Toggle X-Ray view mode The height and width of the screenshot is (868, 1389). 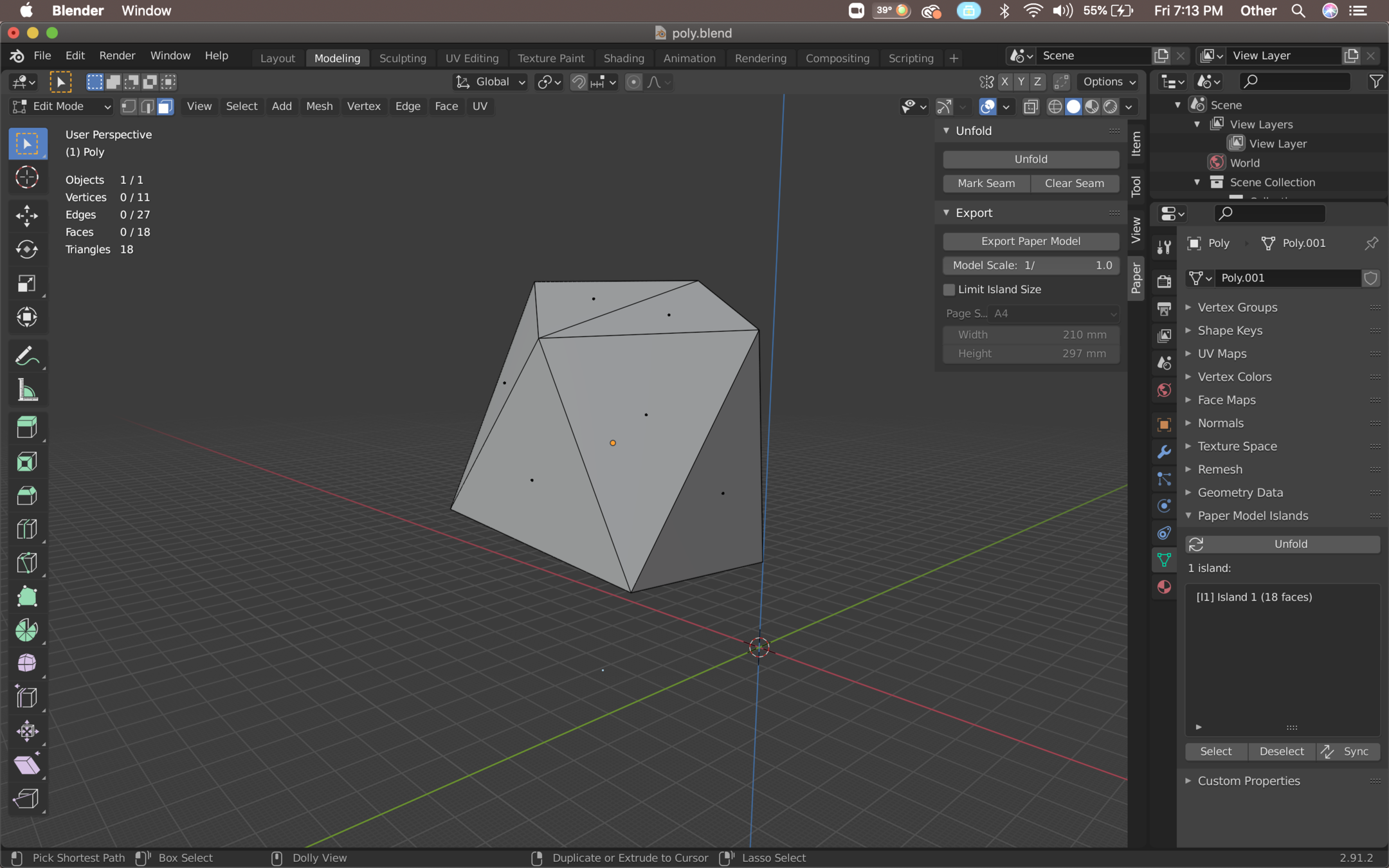[1030, 107]
